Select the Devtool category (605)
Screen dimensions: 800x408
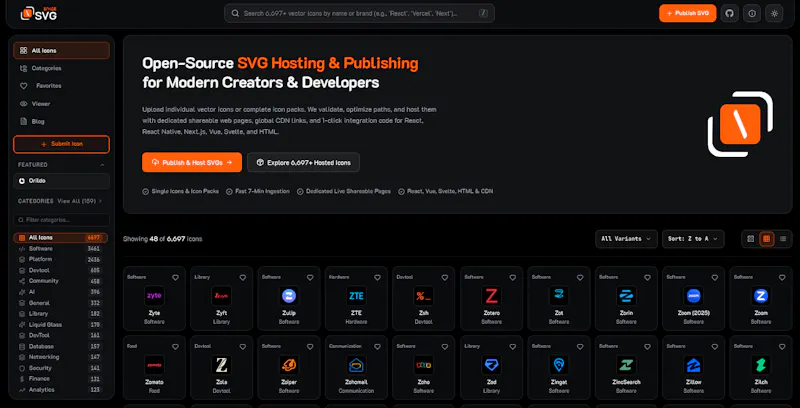tap(60, 270)
